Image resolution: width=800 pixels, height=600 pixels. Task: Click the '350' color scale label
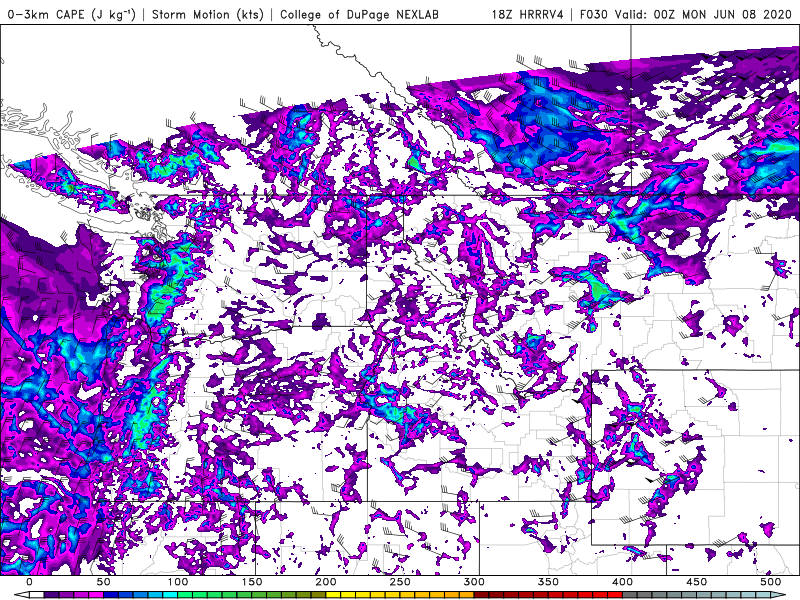[548, 582]
